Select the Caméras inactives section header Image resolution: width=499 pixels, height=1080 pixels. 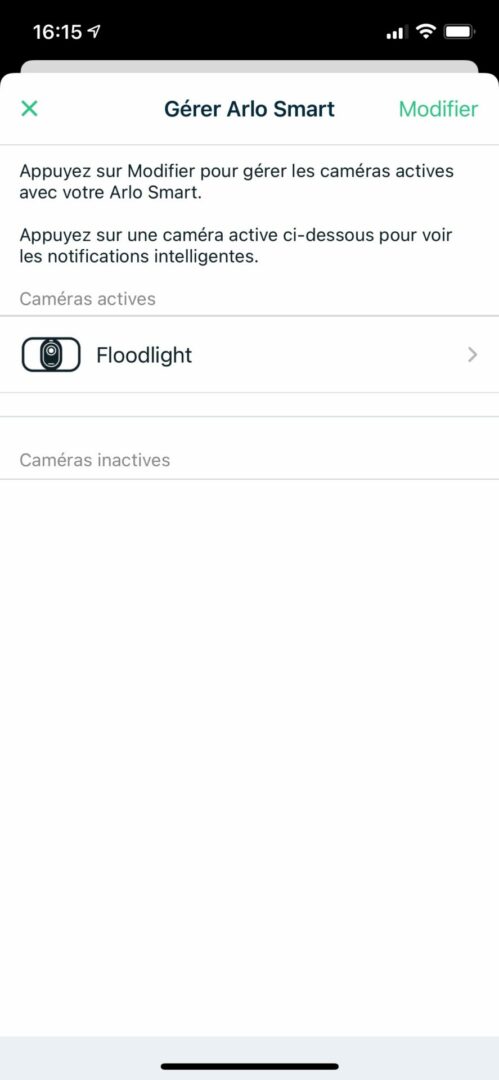94,460
